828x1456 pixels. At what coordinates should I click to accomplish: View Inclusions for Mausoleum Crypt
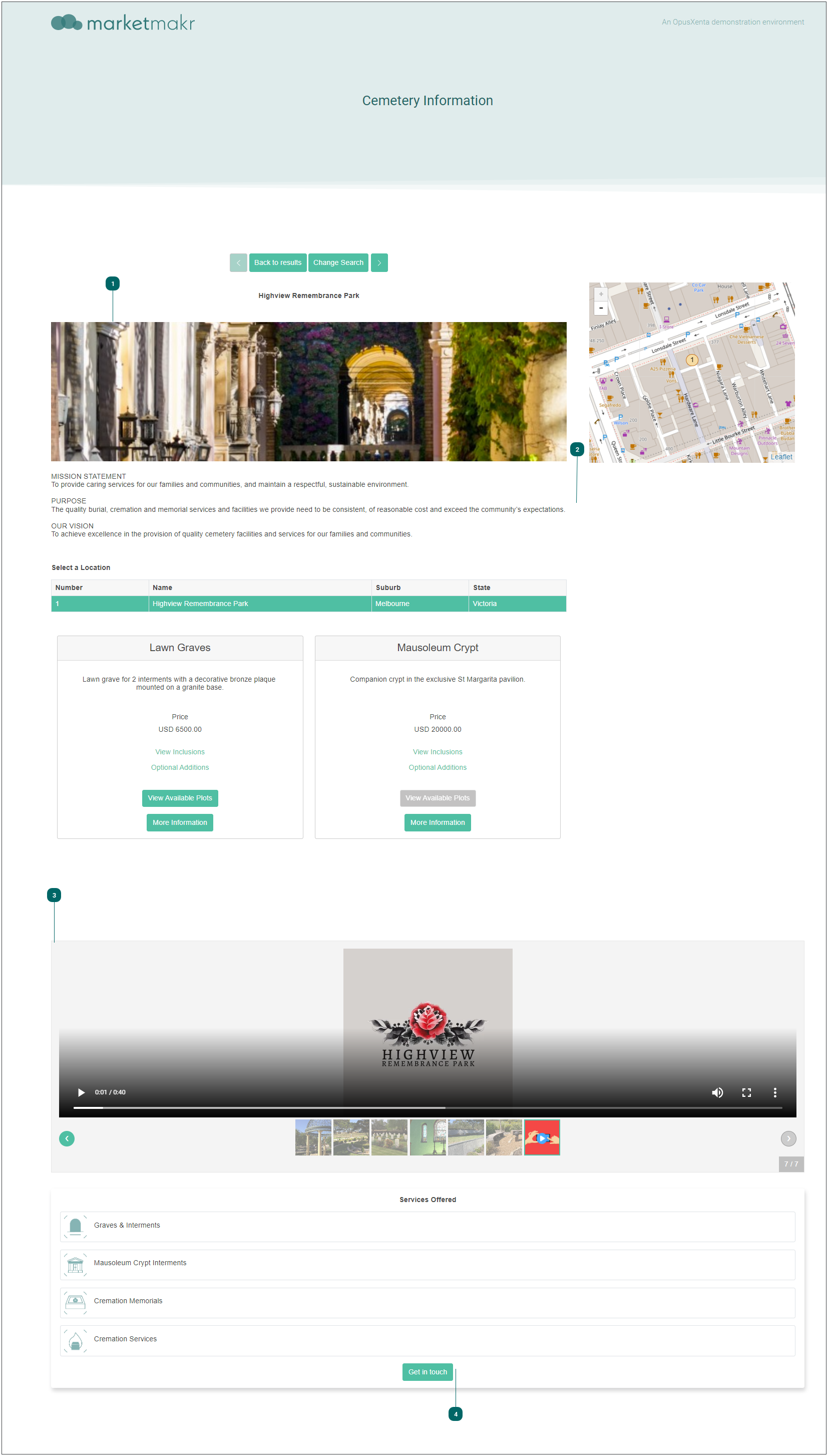(438, 752)
